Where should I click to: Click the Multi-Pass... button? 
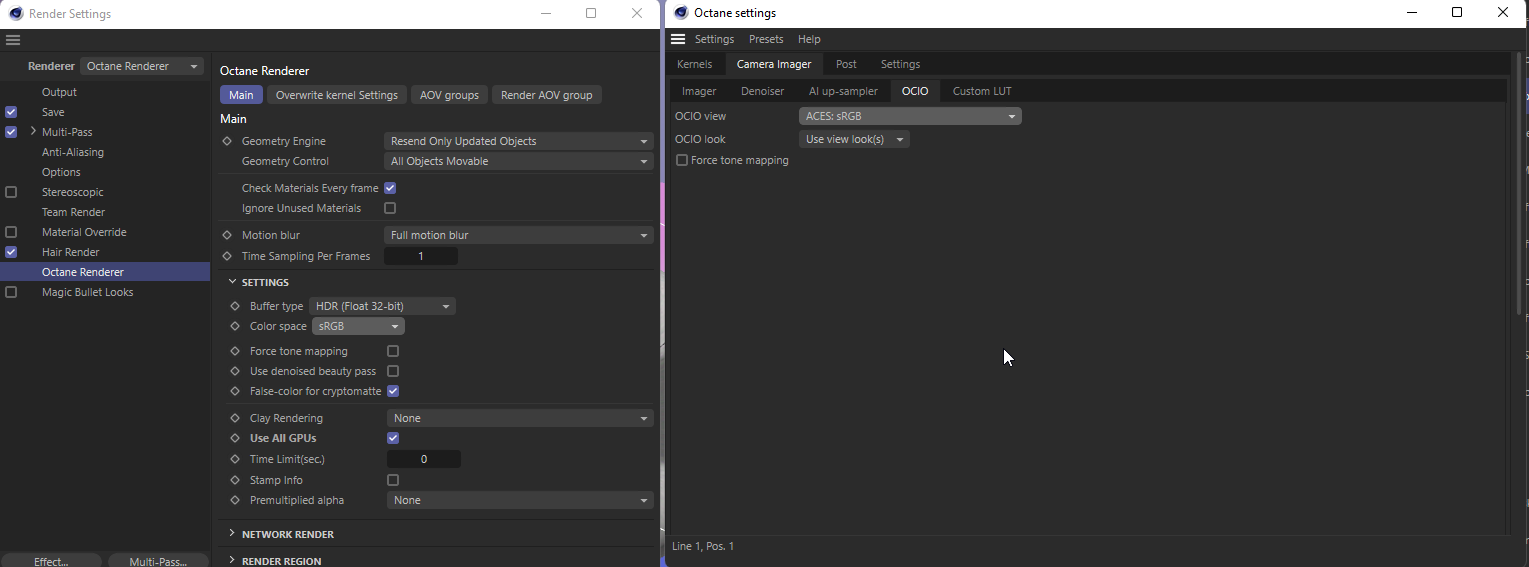pos(158,561)
